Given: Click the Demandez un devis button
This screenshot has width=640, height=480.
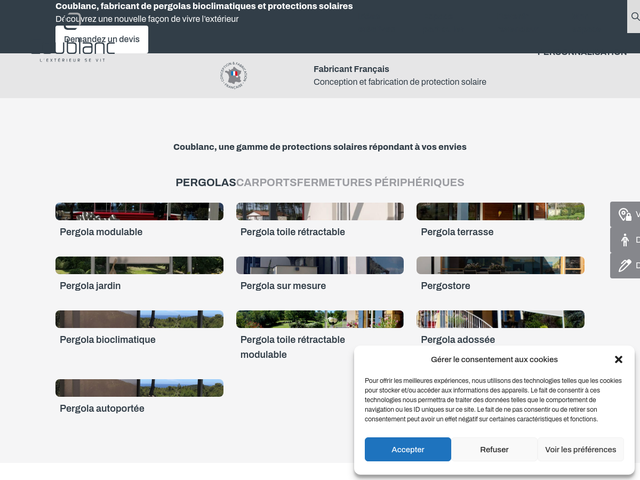Looking at the screenshot, I should coord(102,39).
